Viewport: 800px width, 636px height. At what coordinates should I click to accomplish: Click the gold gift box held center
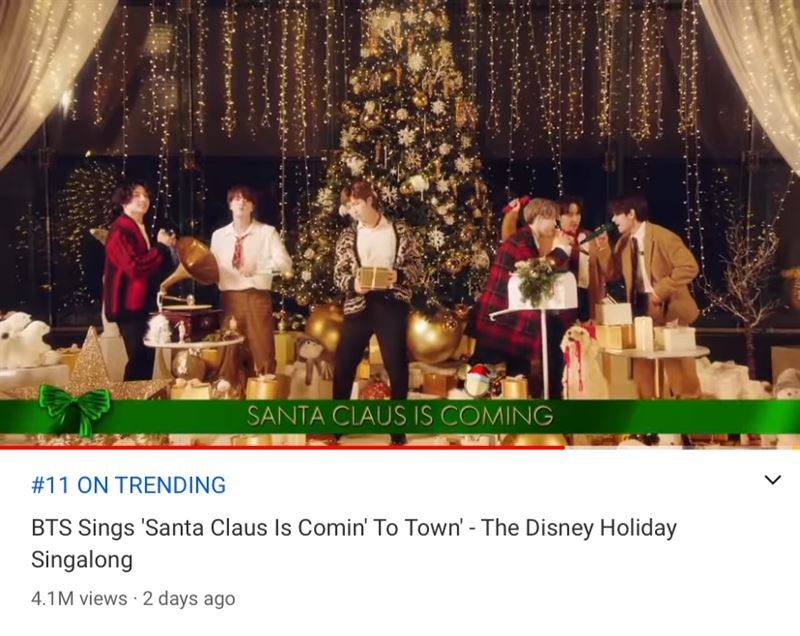[376, 278]
